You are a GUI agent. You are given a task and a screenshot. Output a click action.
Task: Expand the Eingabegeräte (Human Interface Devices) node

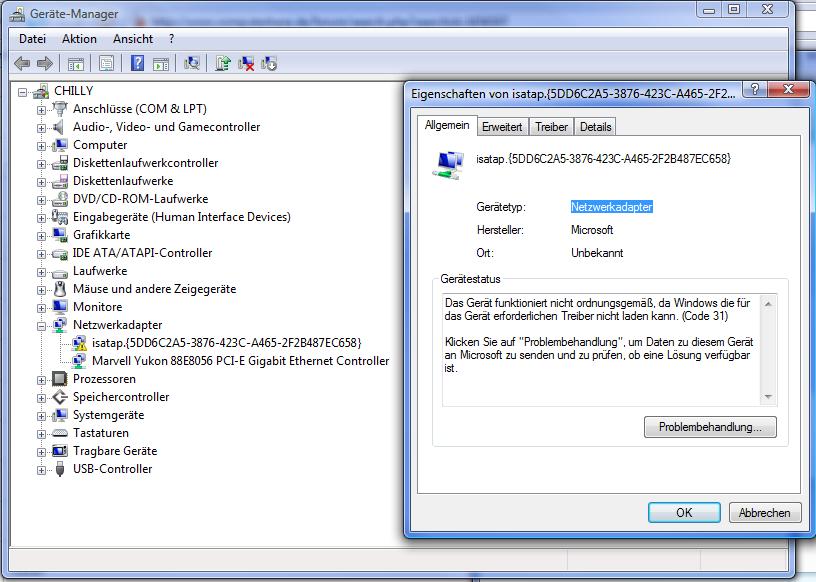coord(41,218)
